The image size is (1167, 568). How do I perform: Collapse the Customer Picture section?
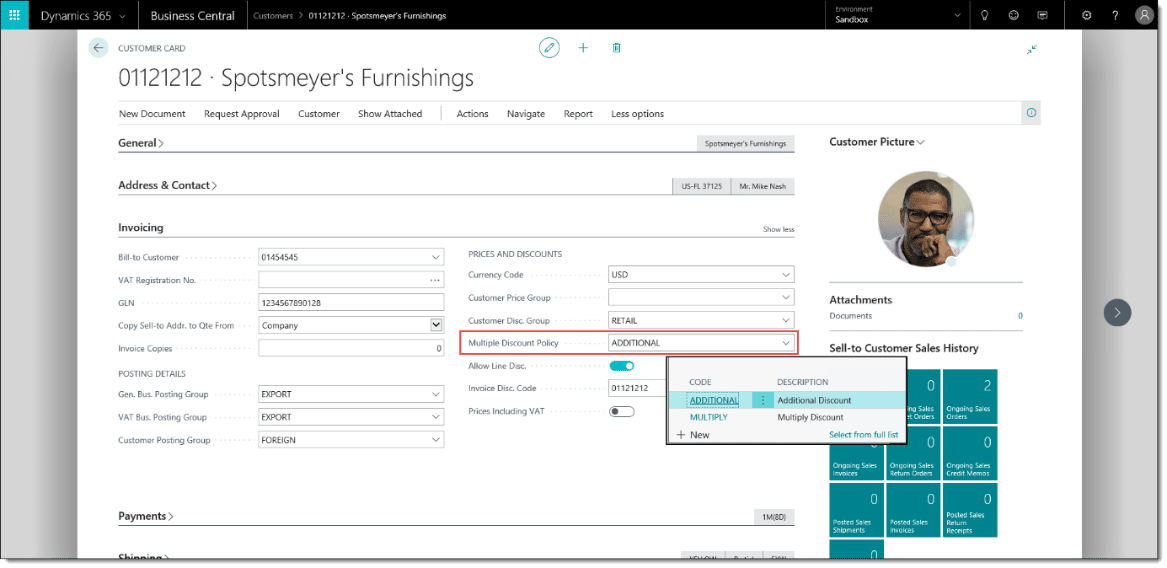pos(877,141)
